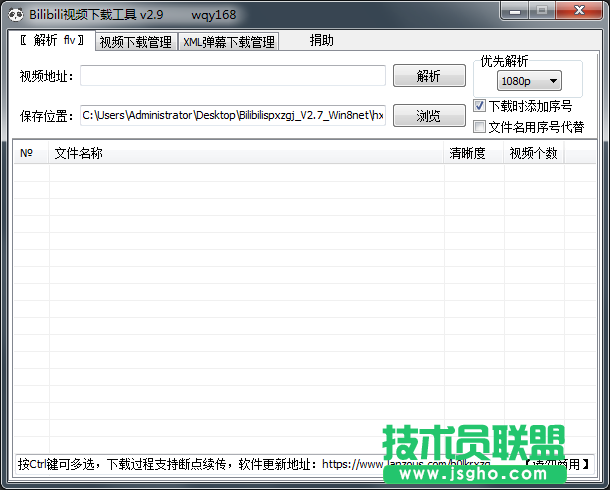Sort by the 文件名称 column header
This screenshot has height=490, width=610.
[246, 153]
